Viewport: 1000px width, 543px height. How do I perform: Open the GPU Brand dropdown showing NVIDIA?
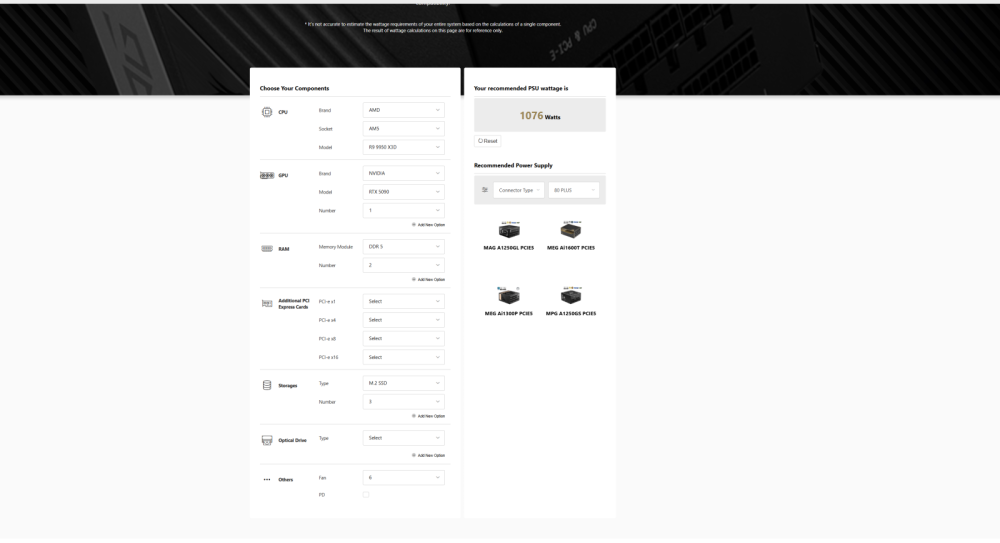403,174
